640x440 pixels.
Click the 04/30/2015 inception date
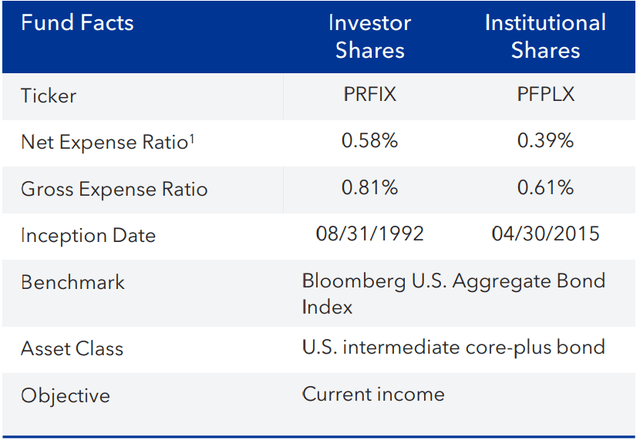pyautogui.click(x=545, y=234)
